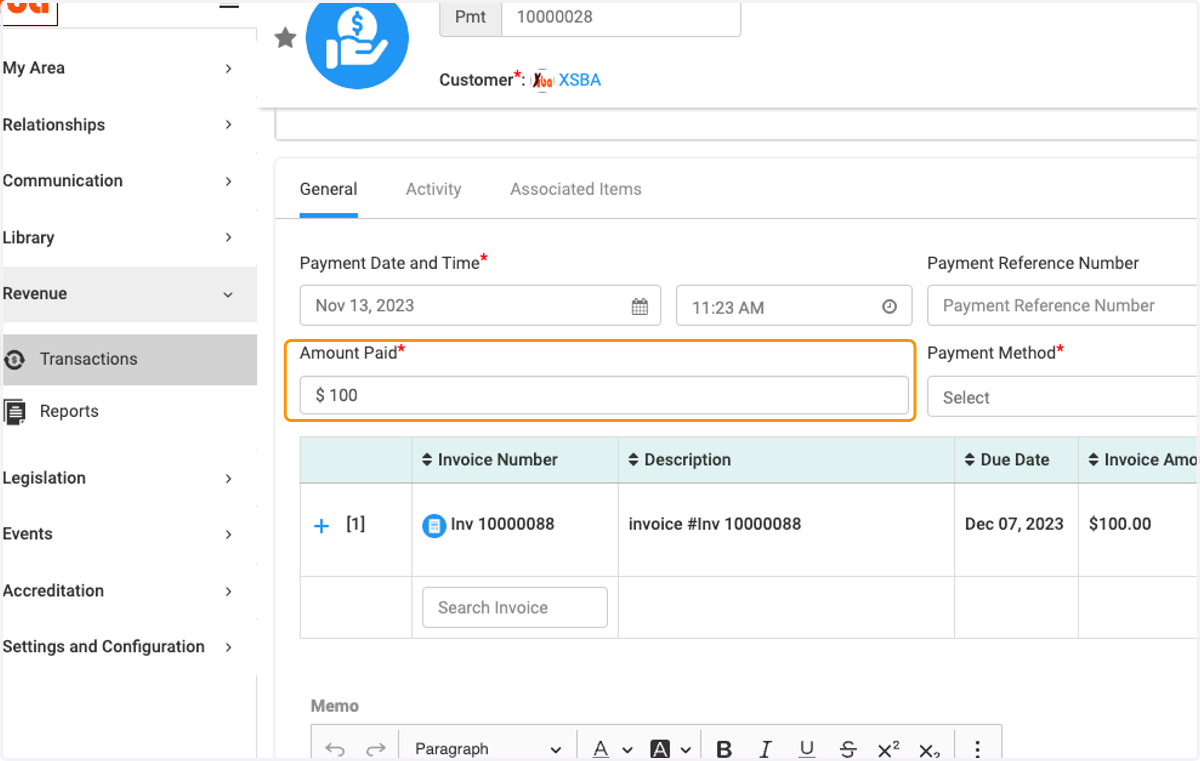The image size is (1200, 761).
Task: Click the payment time field 11:23 AM
Action: (794, 306)
